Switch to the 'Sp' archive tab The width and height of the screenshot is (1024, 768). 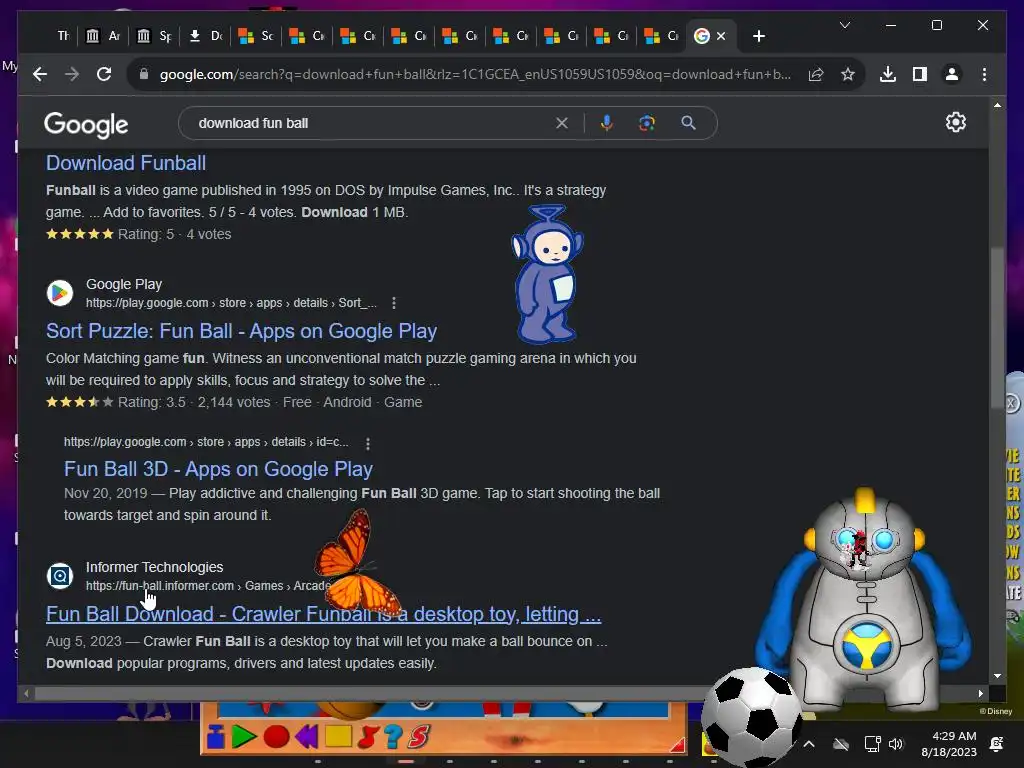155,36
